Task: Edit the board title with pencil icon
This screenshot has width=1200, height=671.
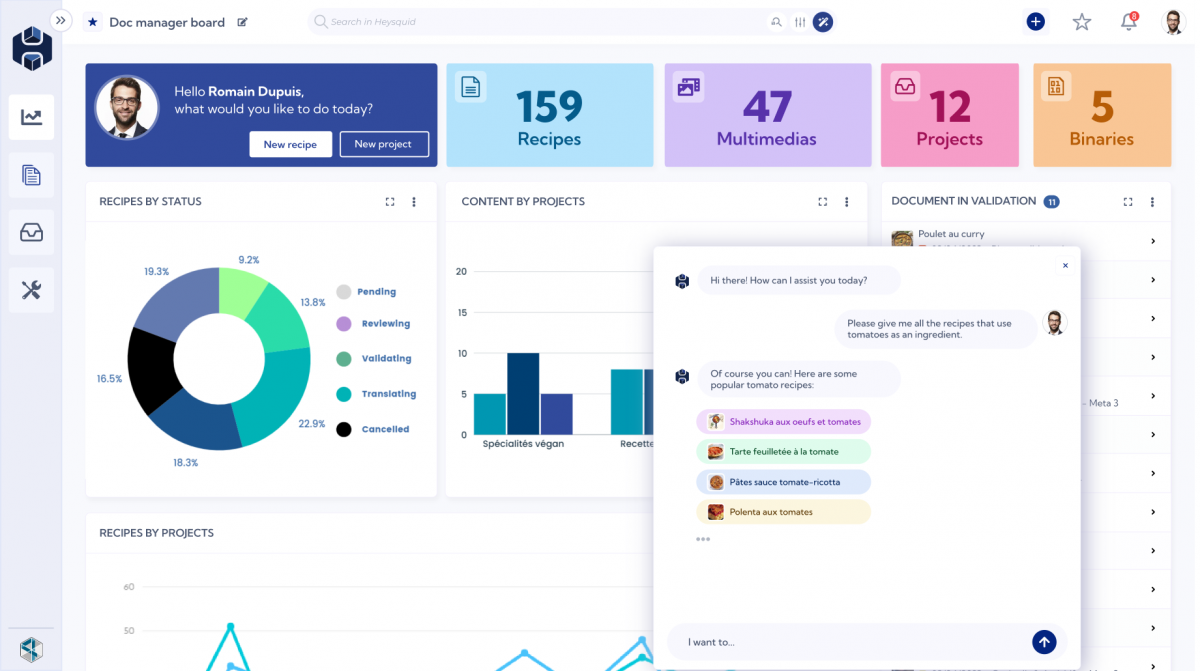Action: [242, 21]
